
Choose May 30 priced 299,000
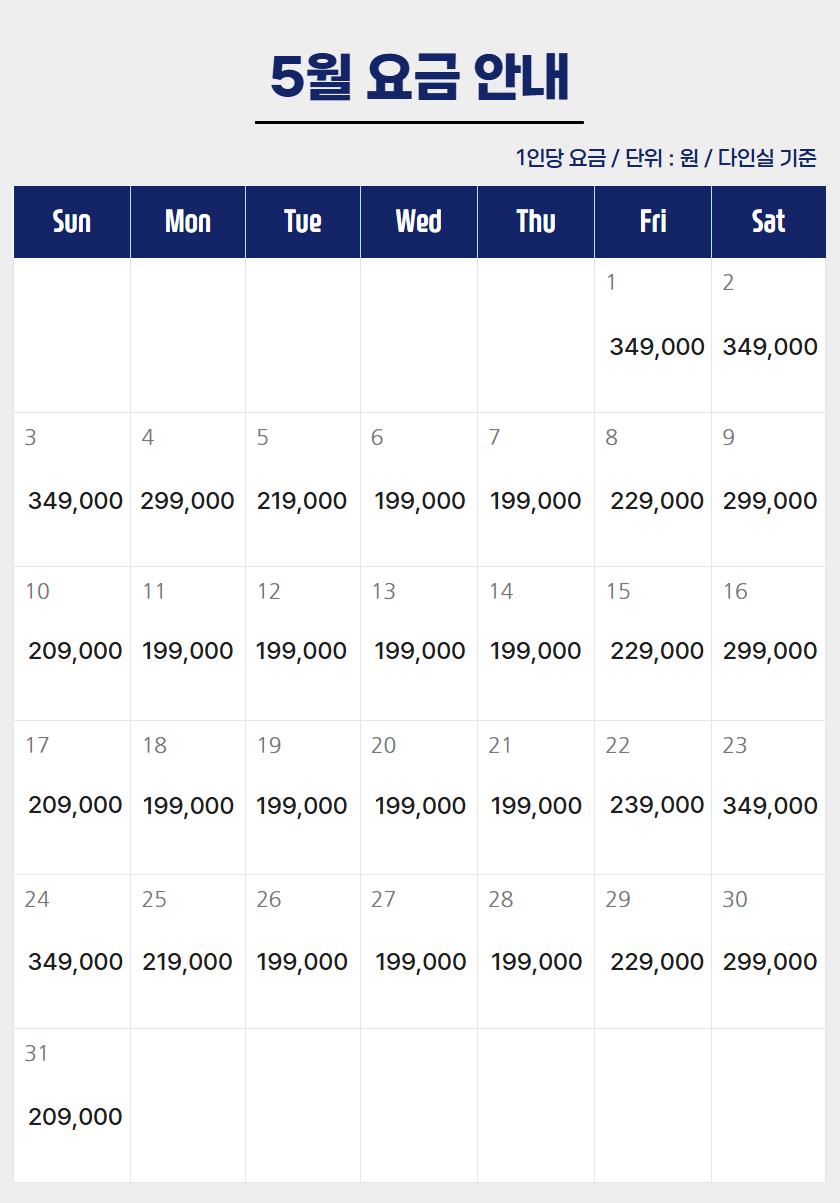pos(768,951)
